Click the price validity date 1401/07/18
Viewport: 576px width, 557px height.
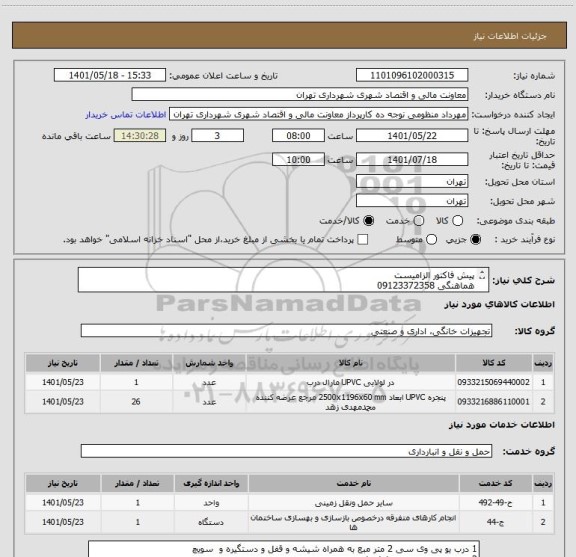[412, 160]
